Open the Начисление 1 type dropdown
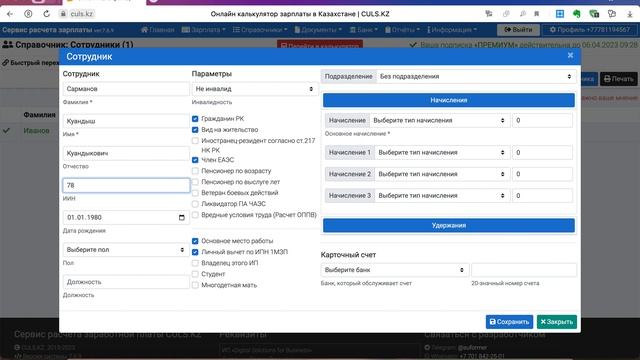The image size is (640, 360). [x=442, y=153]
